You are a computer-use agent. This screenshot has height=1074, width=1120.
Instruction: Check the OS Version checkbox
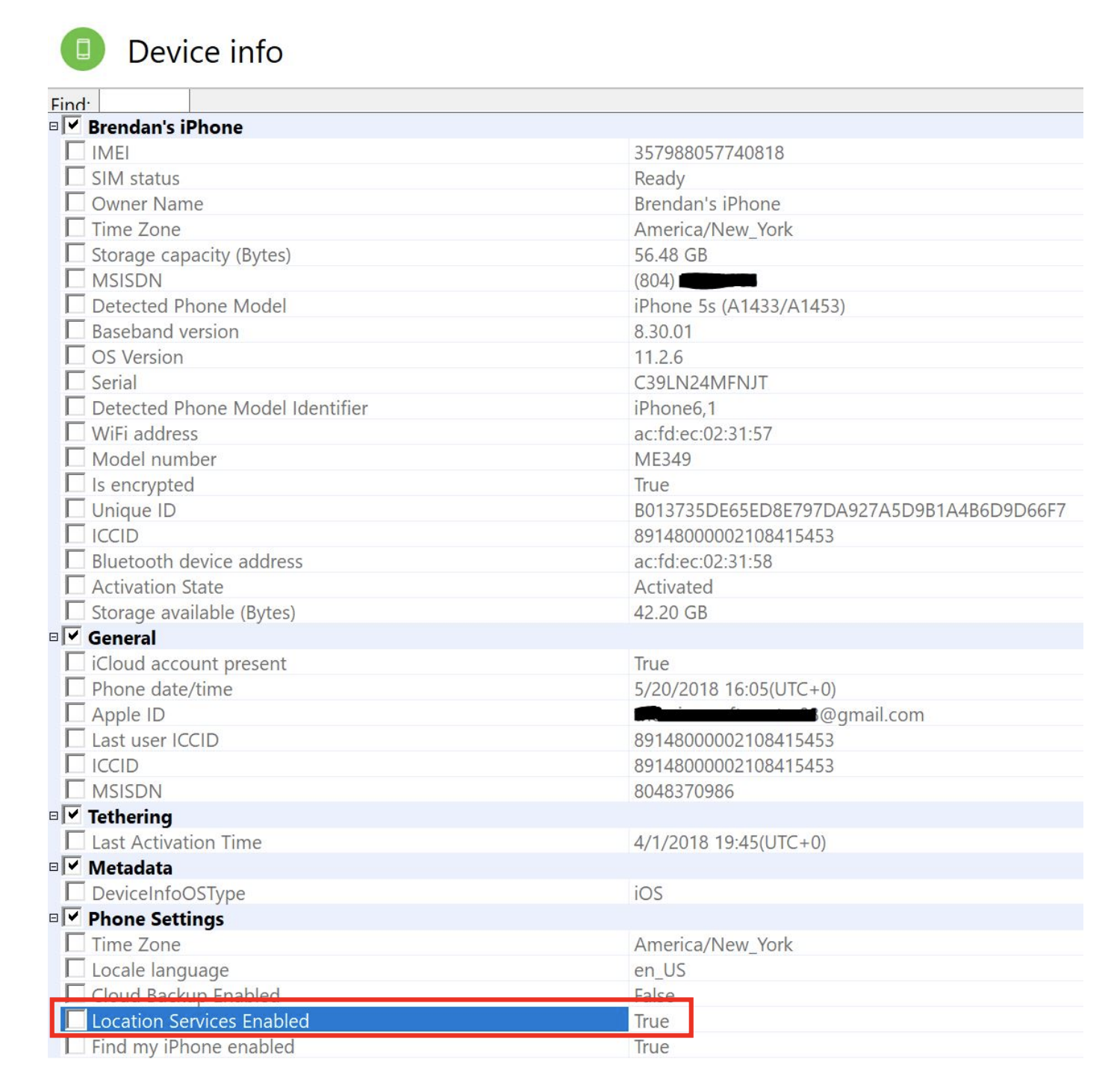[75, 355]
